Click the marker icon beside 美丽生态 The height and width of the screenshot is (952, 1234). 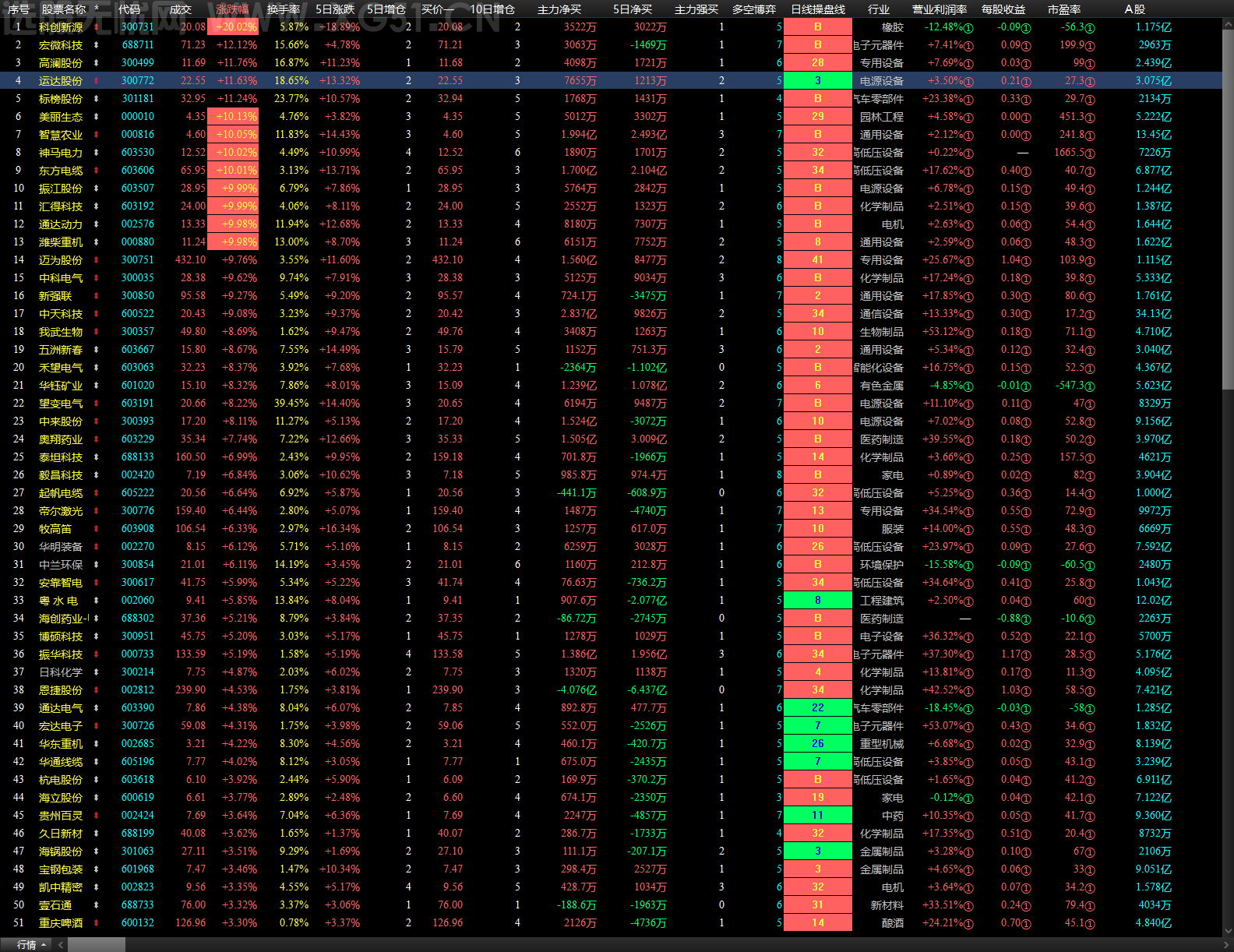(97, 117)
